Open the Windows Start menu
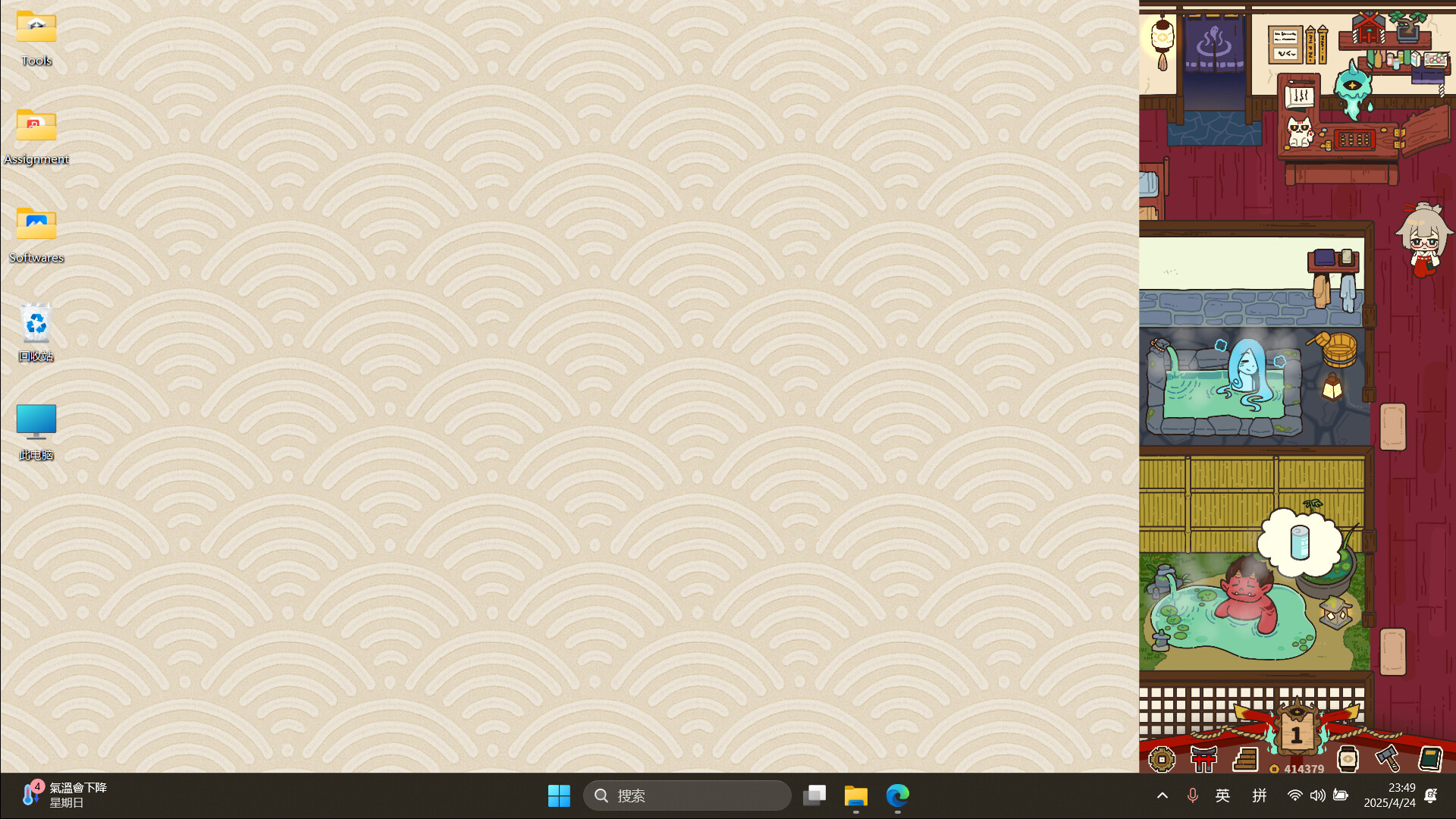 (x=559, y=795)
